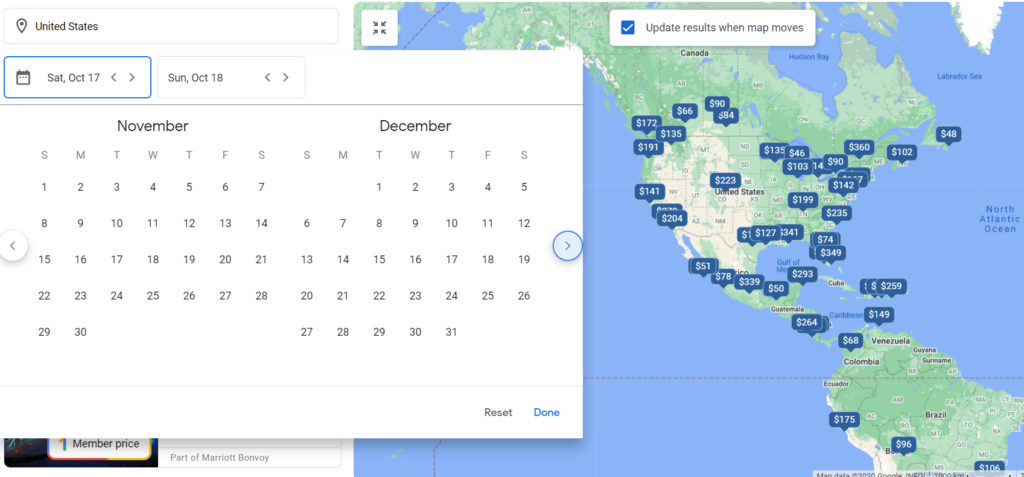
Task: Confirm dates with the Done button
Action: click(547, 412)
